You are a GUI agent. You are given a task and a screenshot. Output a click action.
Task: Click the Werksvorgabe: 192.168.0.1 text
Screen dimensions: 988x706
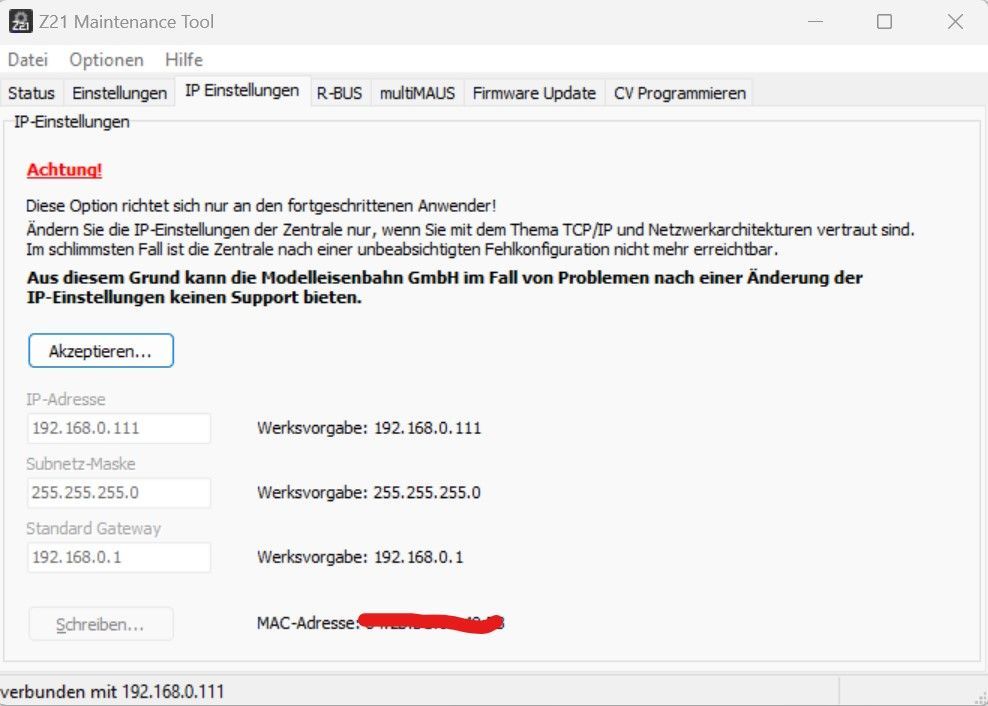pos(360,557)
